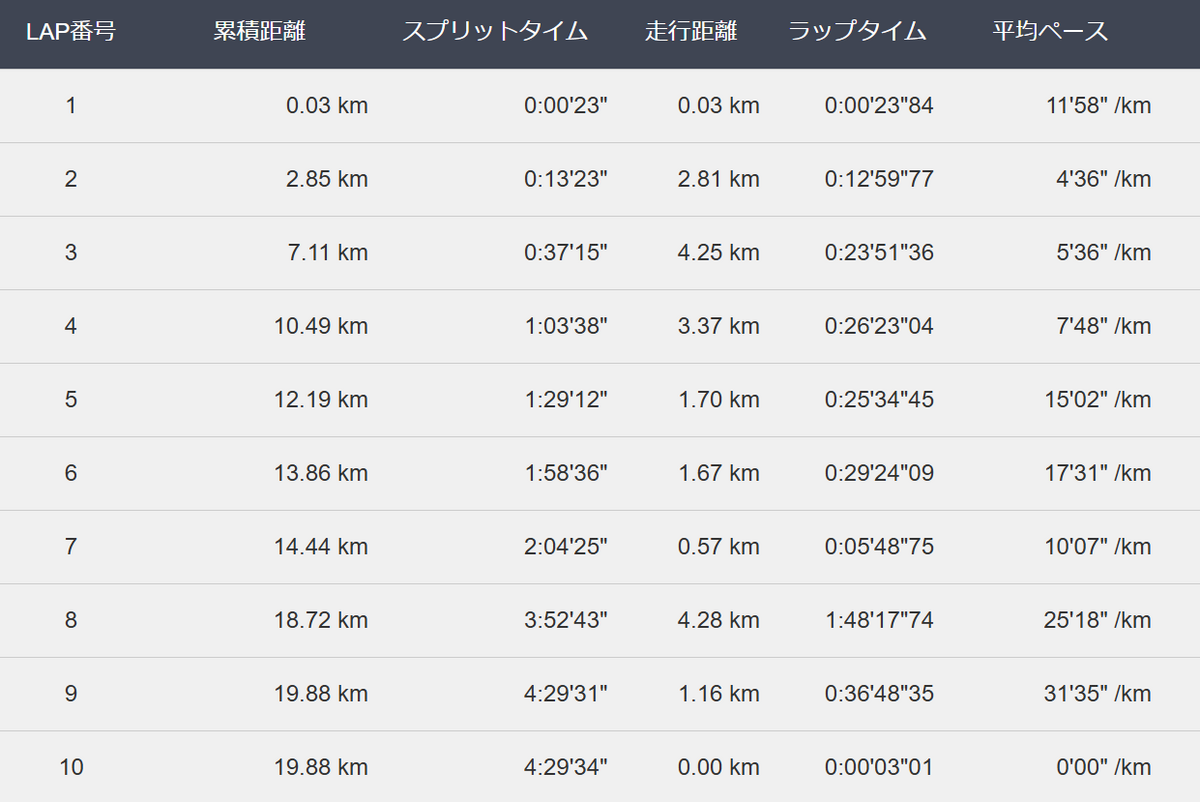Select the ラップタイム column header

click(858, 31)
